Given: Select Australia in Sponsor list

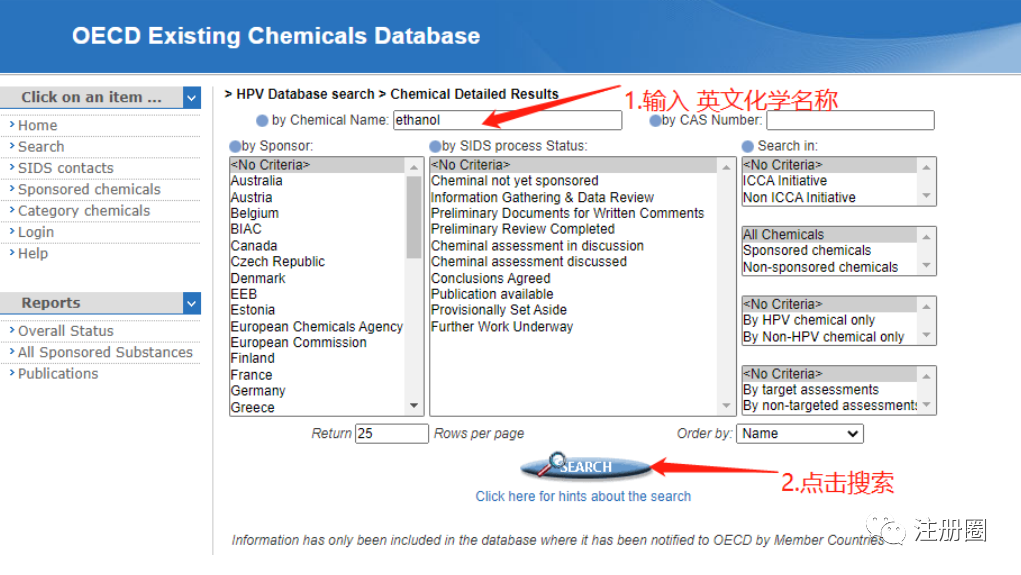Looking at the screenshot, I should pyautogui.click(x=256, y=181).
